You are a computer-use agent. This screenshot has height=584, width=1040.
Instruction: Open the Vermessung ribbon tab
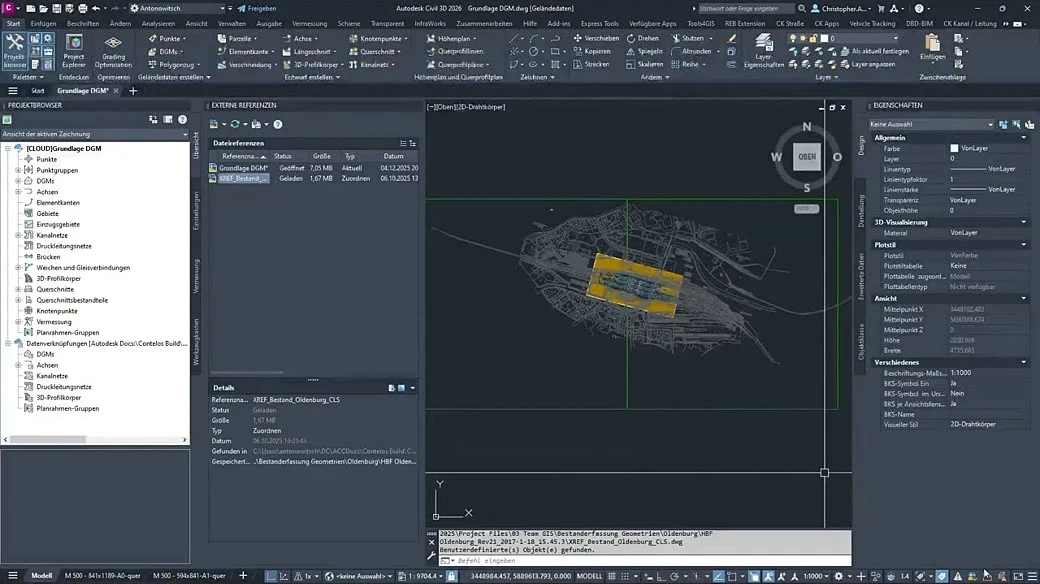pos(310,23)
